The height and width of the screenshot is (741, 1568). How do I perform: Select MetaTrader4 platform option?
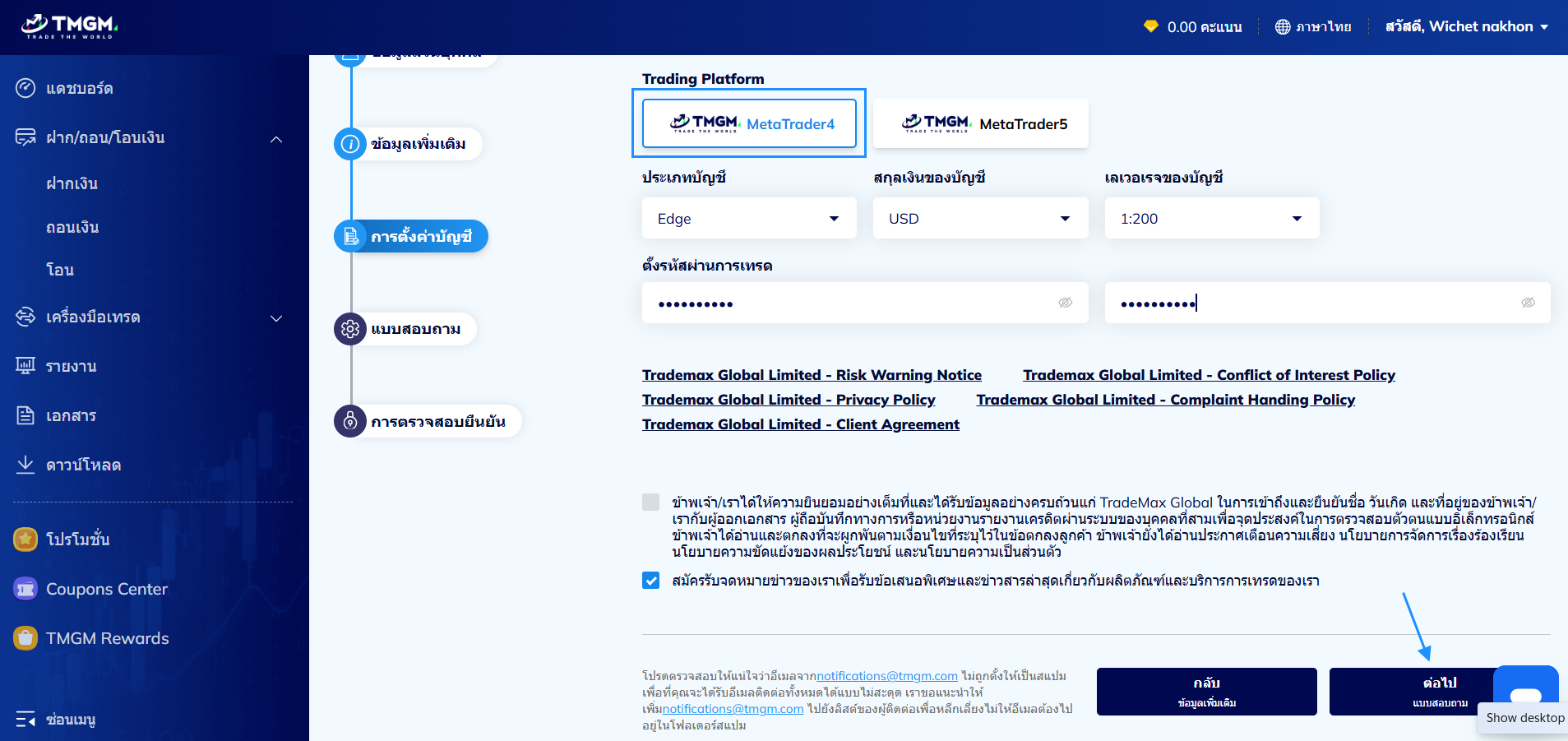click(749, 123)
